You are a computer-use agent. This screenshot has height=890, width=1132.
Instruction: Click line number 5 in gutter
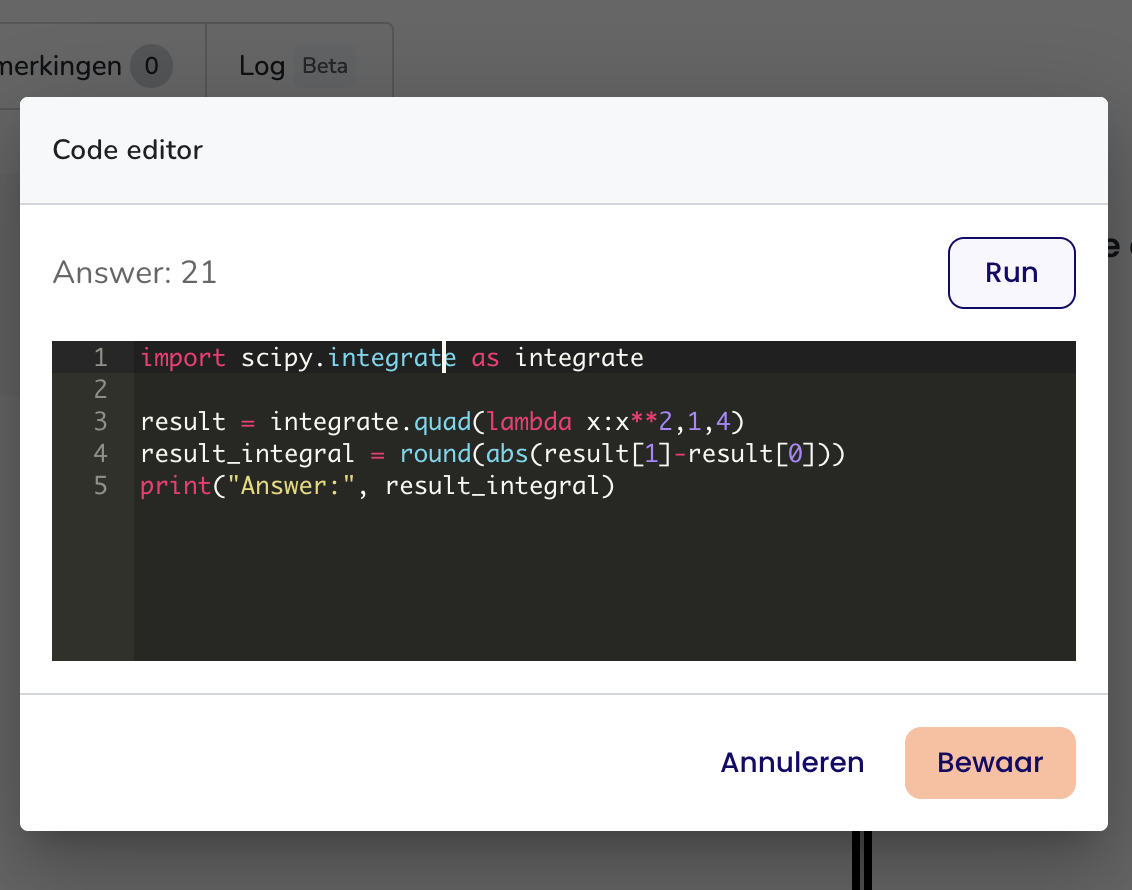coord(100,485)
